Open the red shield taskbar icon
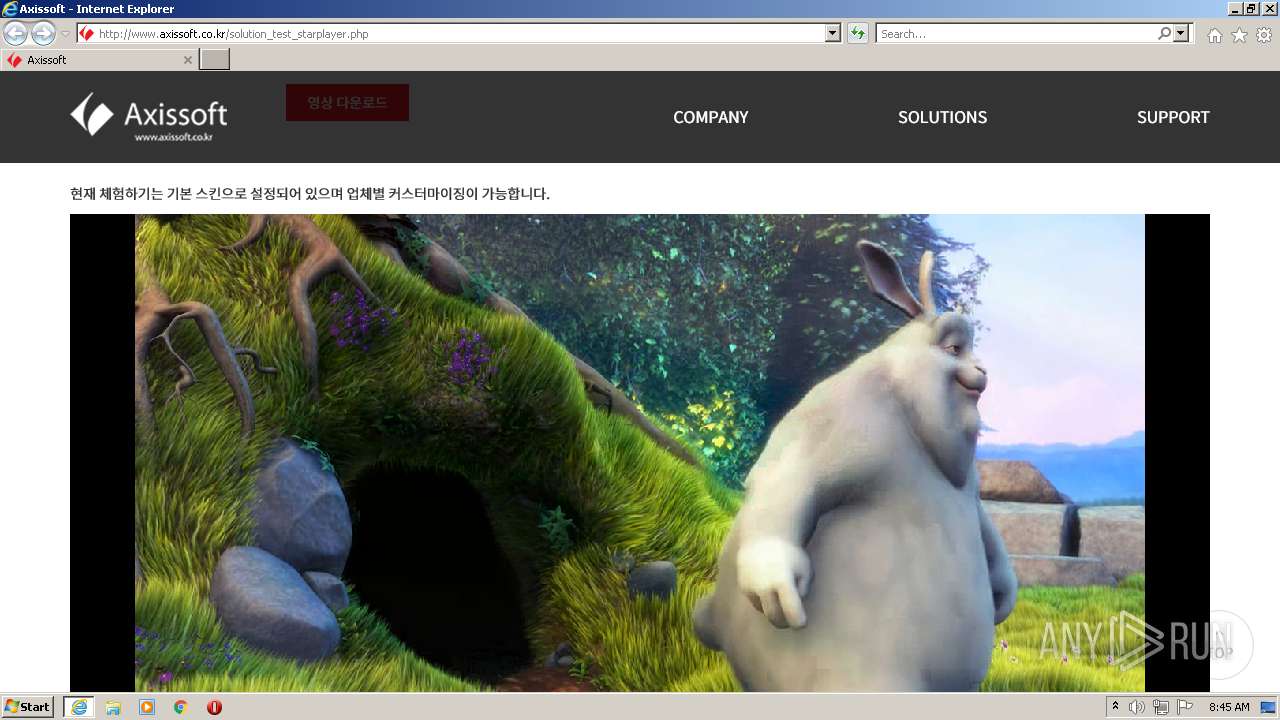Image resolution: width=1280 pixels, height=720 pixels. coord(214,707)
